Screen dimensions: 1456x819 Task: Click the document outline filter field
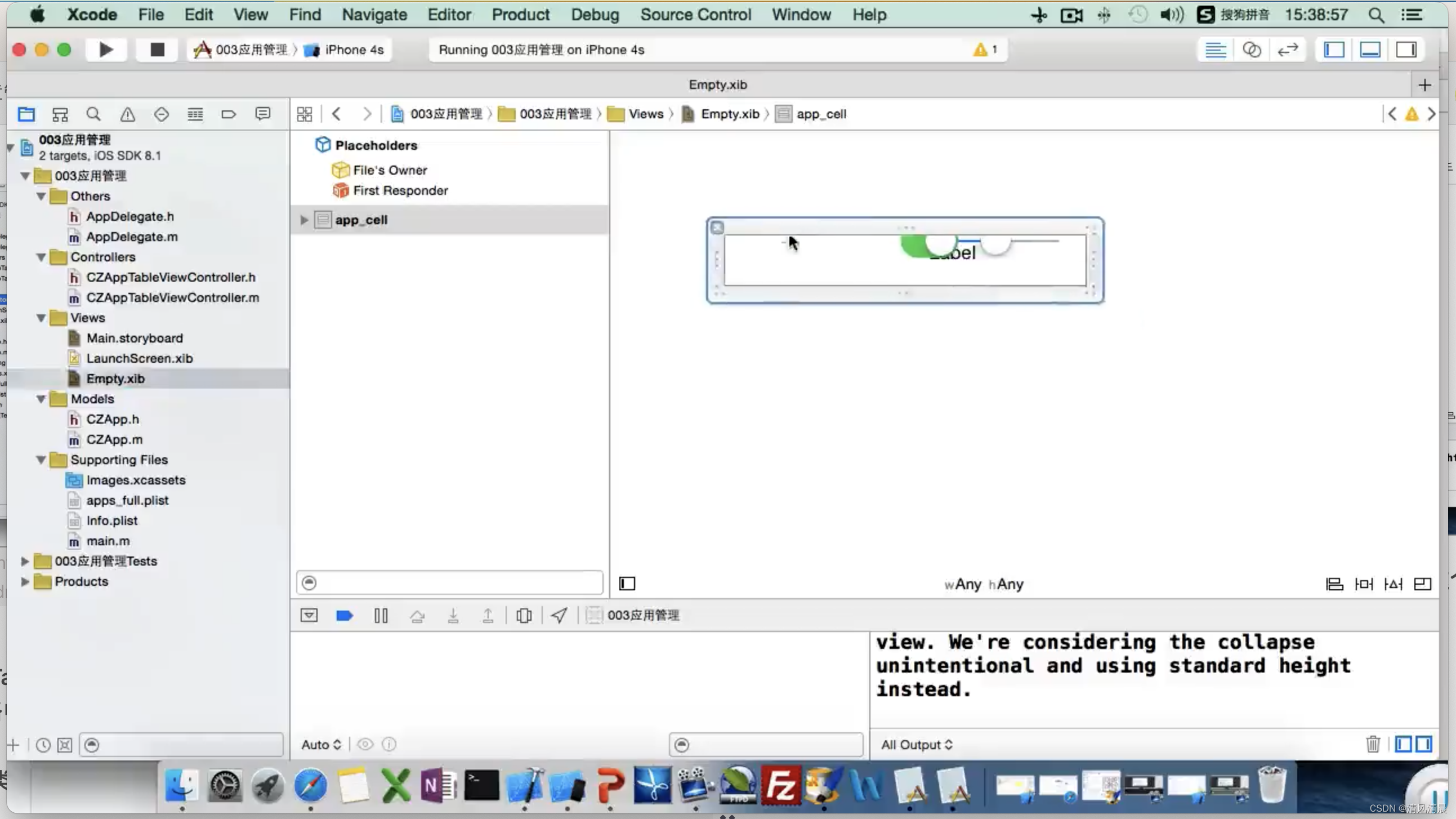[450, 583]
